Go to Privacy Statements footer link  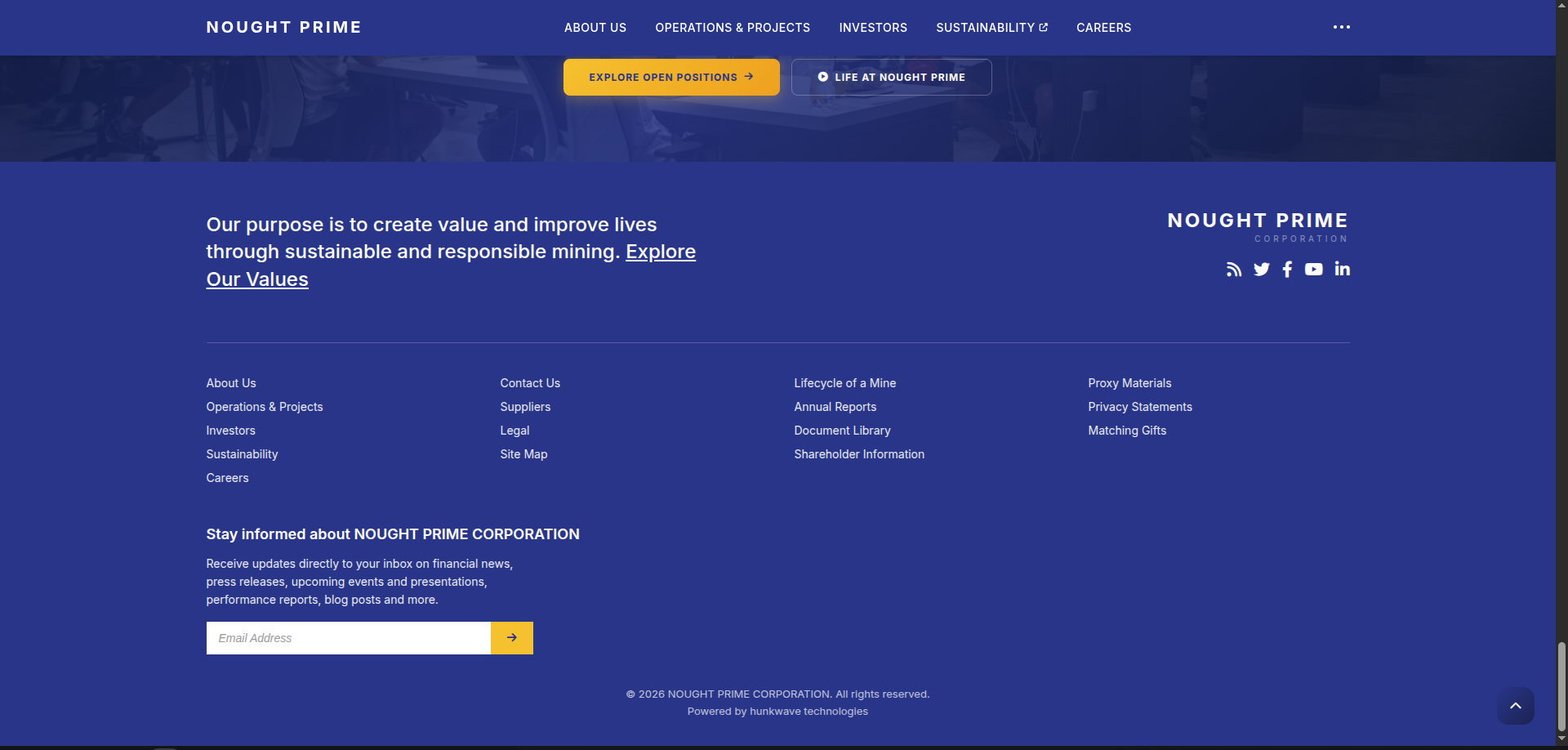pos(1139,407)
